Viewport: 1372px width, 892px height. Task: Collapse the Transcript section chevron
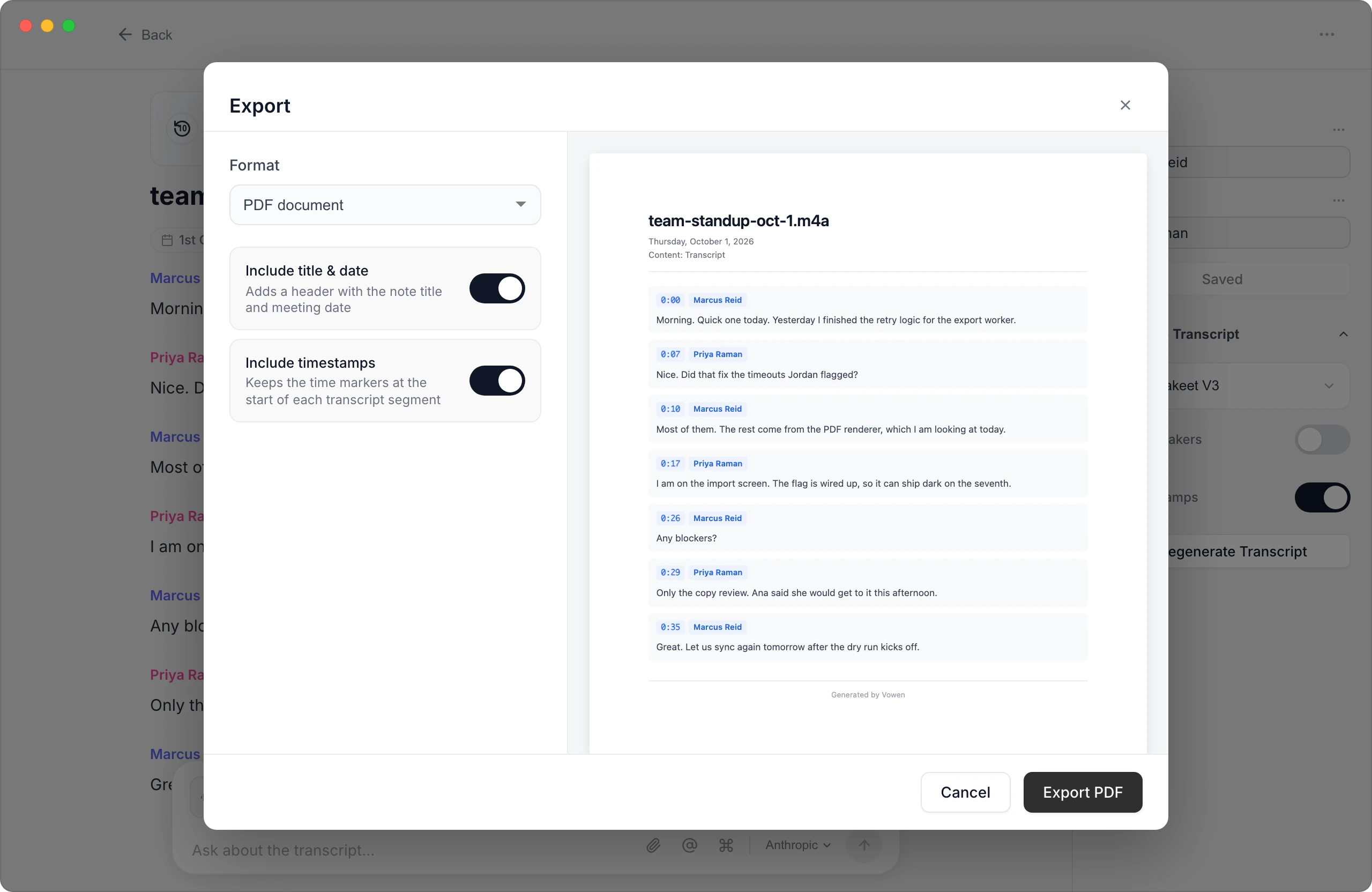tap(1343, 334)
